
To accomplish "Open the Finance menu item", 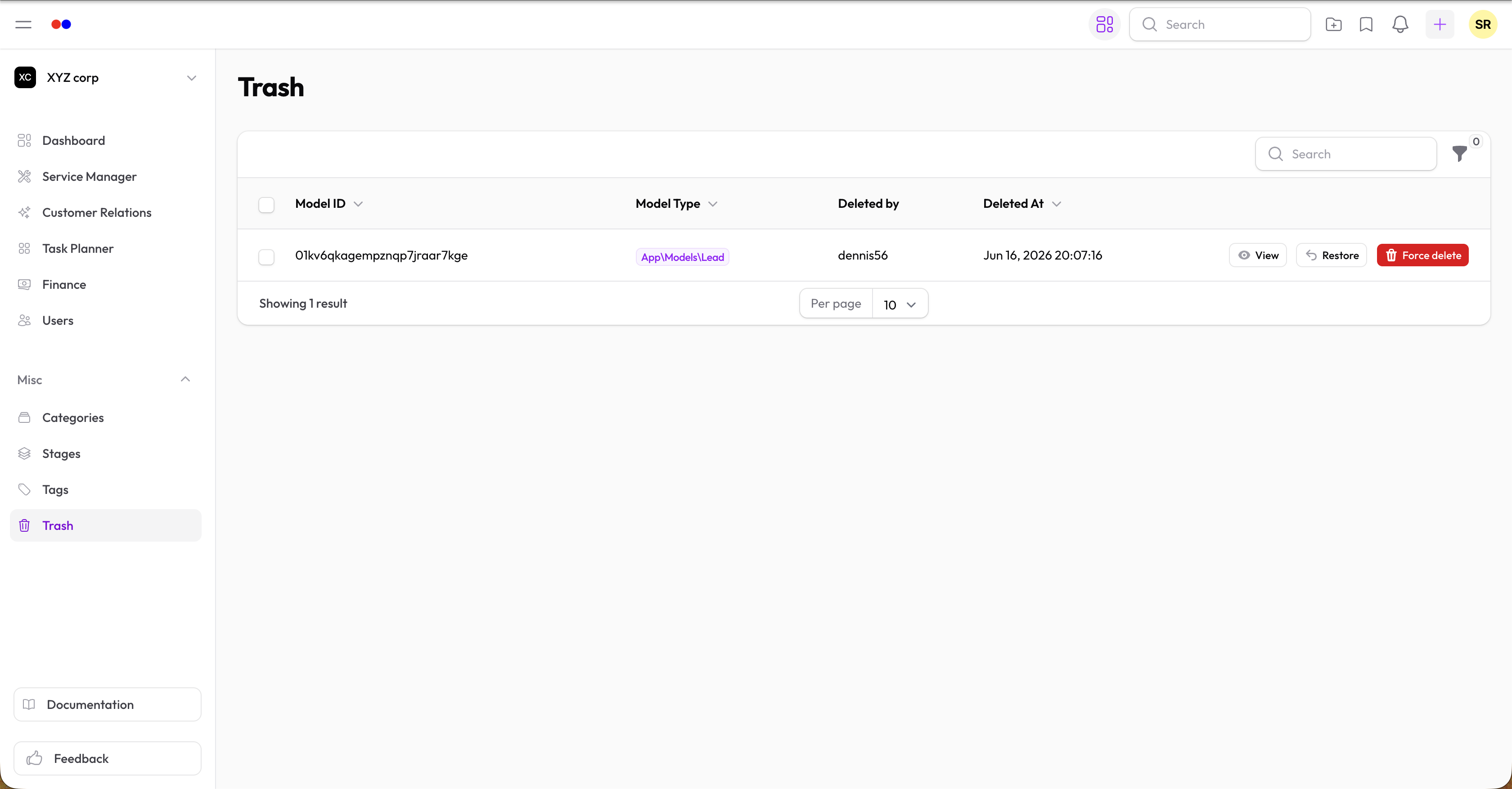I will coord(106,284).
